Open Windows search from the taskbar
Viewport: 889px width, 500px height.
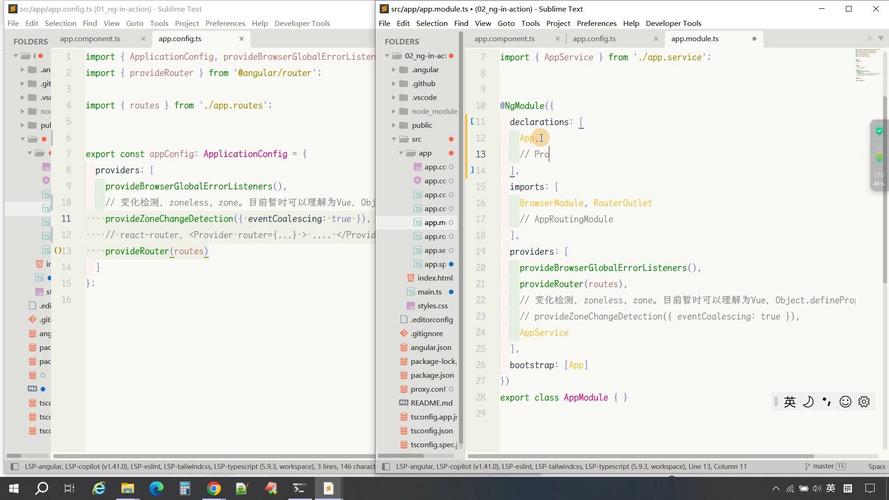pyautogui.click(x=41, y=488)
